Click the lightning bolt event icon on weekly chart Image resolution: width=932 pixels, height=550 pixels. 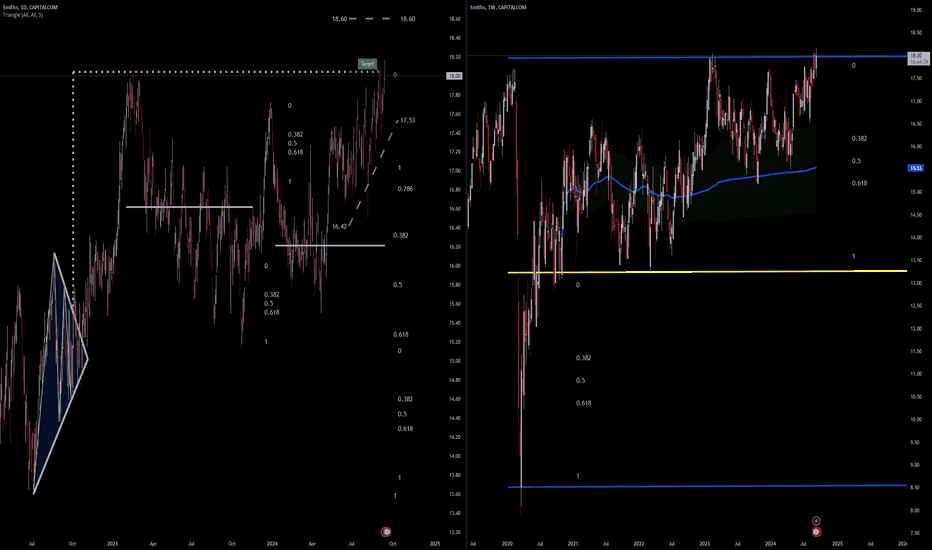(816, 521)
